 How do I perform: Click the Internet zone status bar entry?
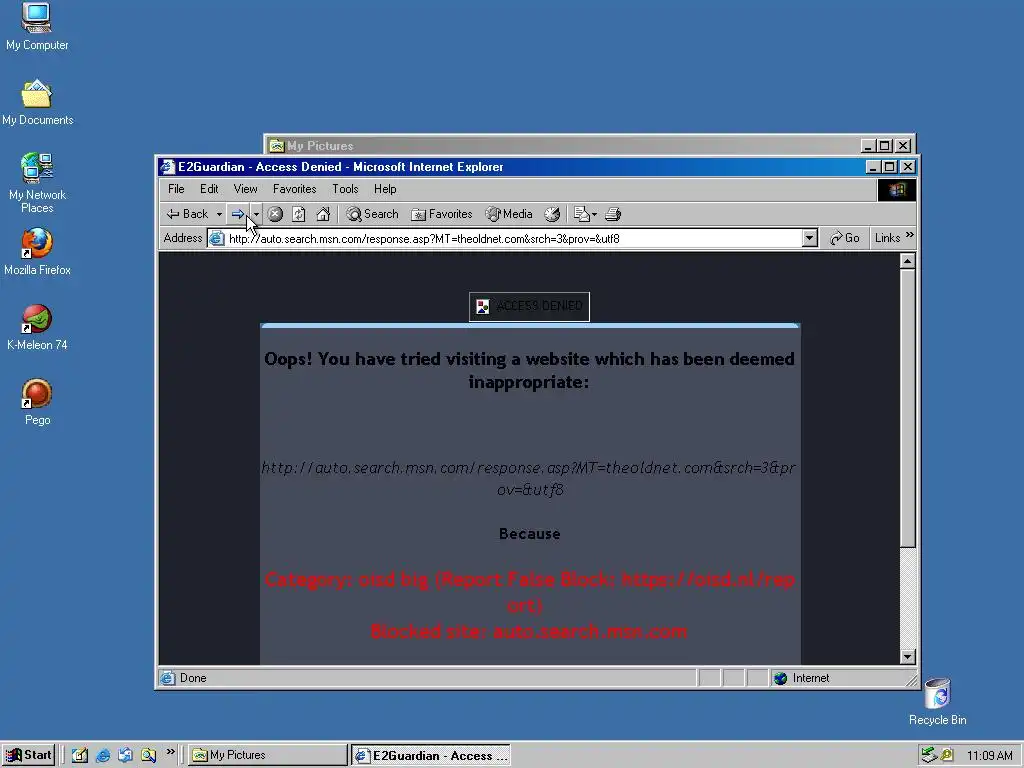[x=810, y=678]
